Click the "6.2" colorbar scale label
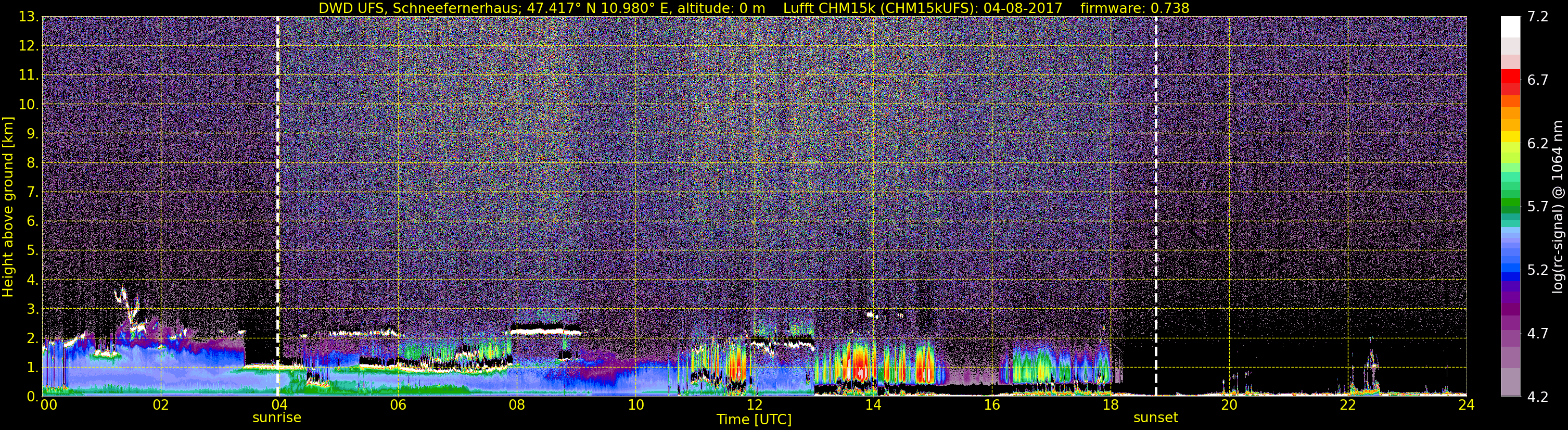1568x430 pixels. pyautogui.click(x=1538, y=144)
